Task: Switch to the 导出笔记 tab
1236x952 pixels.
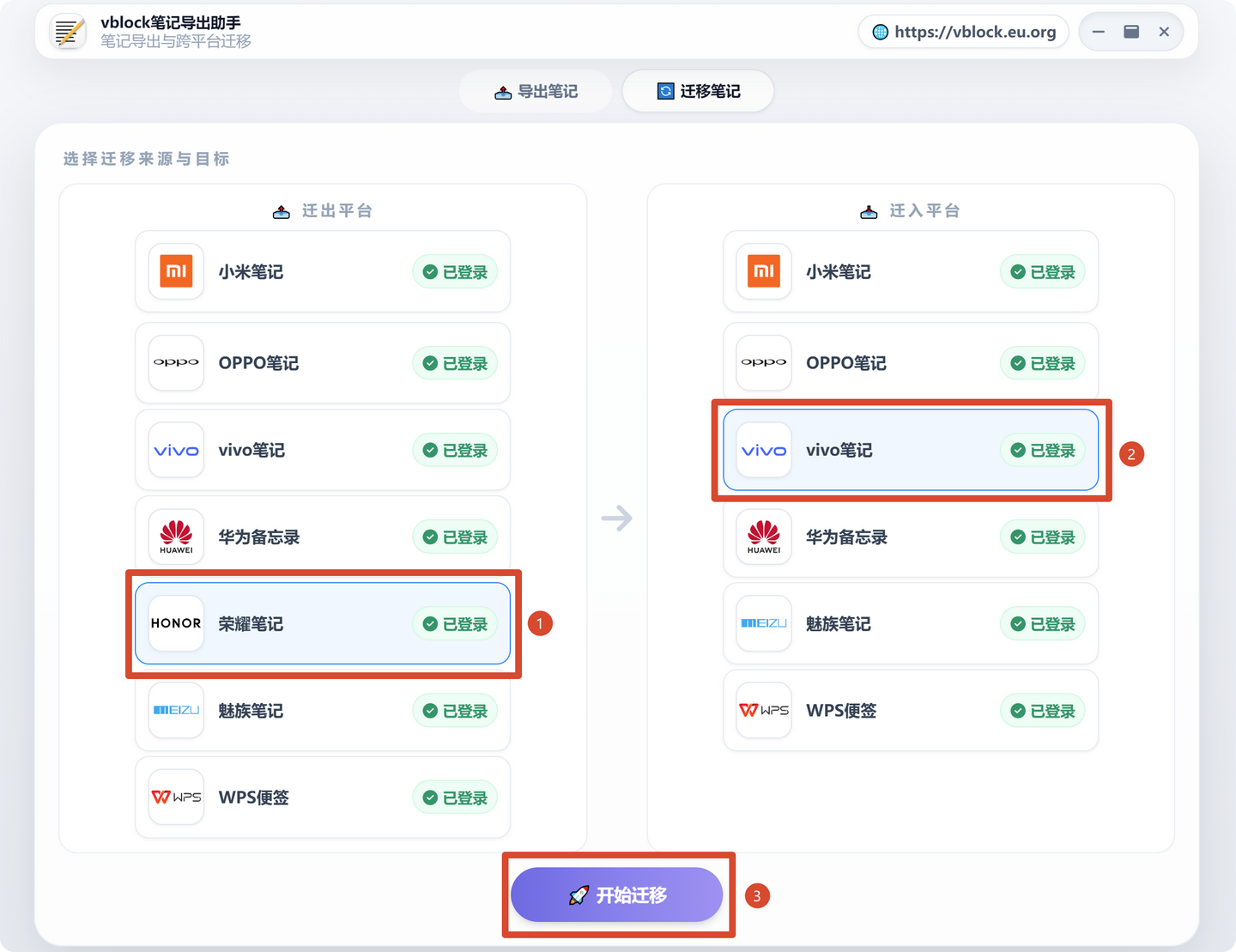Action: [536, 91]
